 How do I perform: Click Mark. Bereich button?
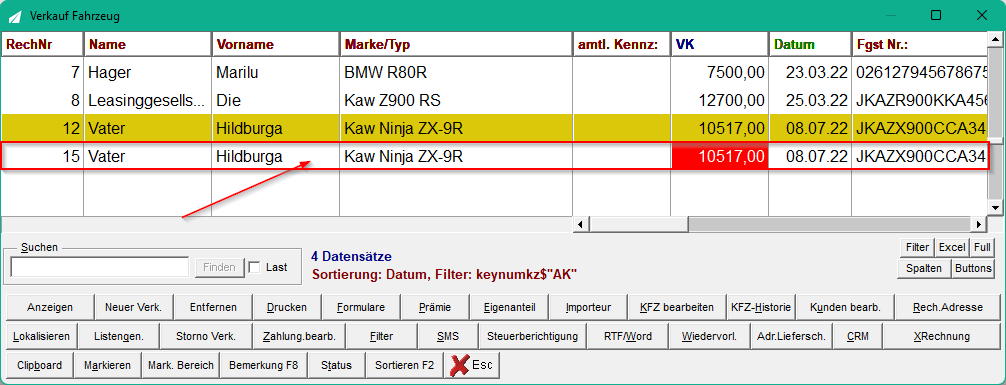pyautogui.click(x=181, y=365)
